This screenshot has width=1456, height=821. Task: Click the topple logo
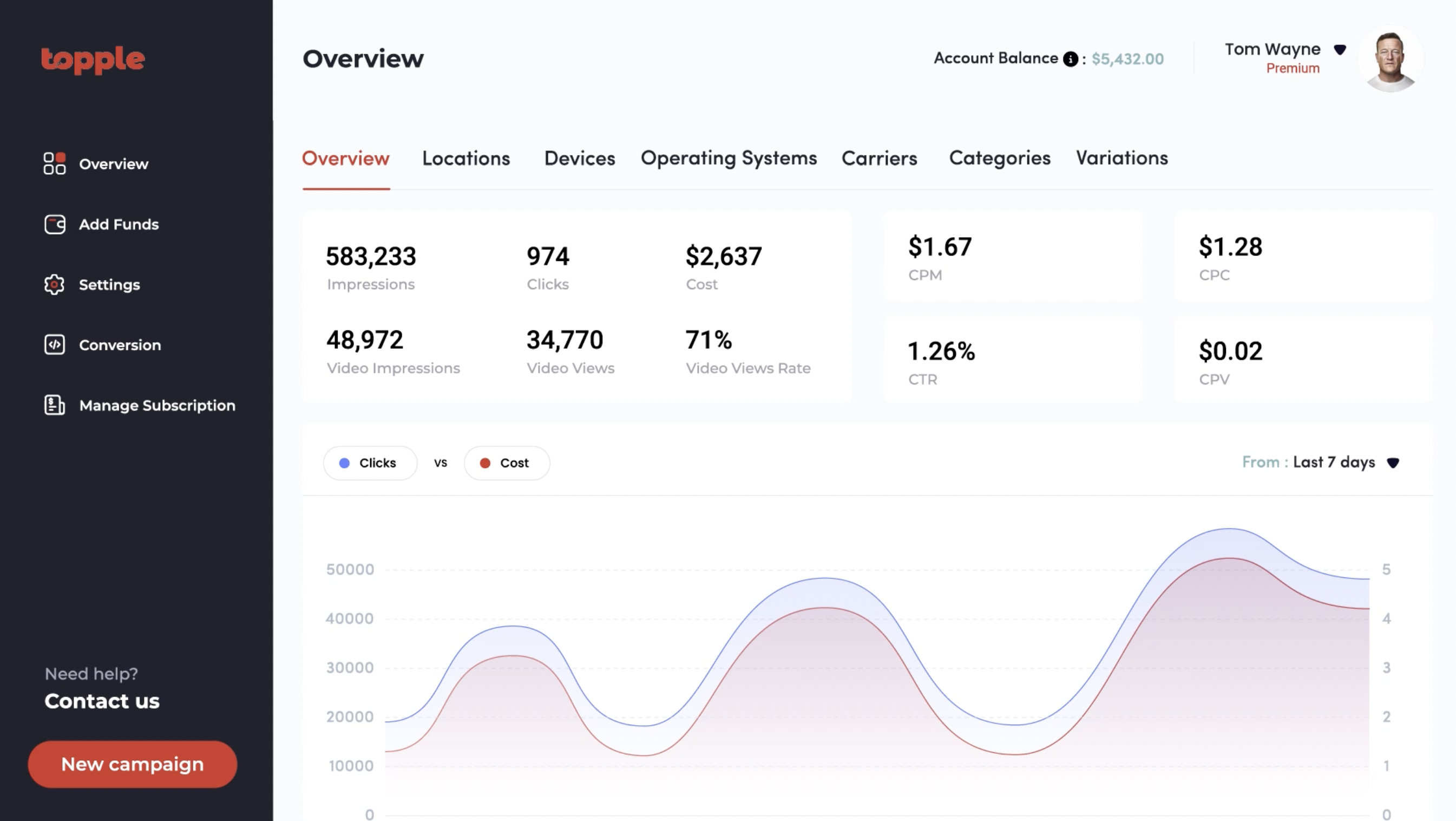(x=93, y=60)
